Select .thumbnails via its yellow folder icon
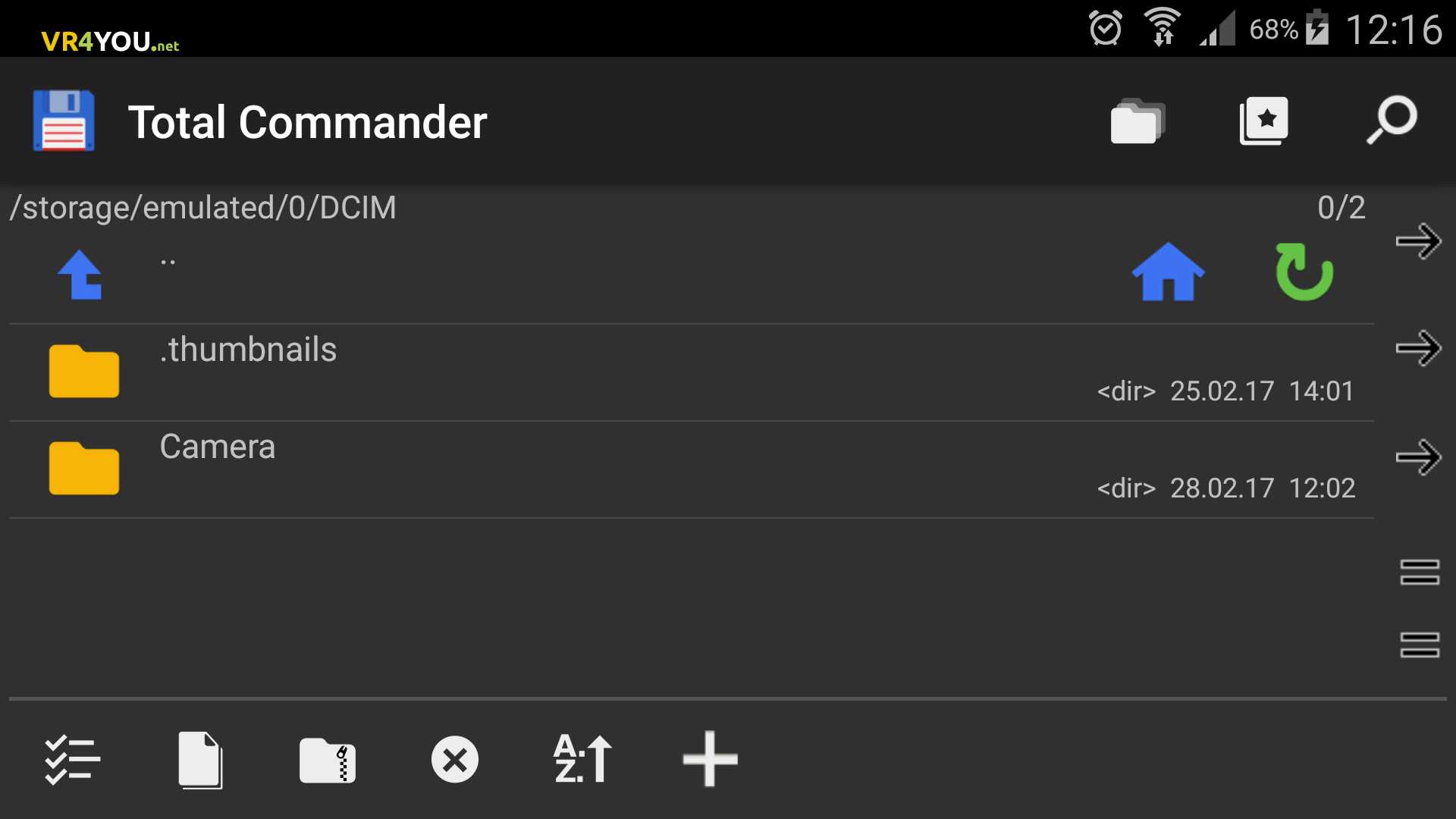 pyautogui.click(x=84, y=372)
